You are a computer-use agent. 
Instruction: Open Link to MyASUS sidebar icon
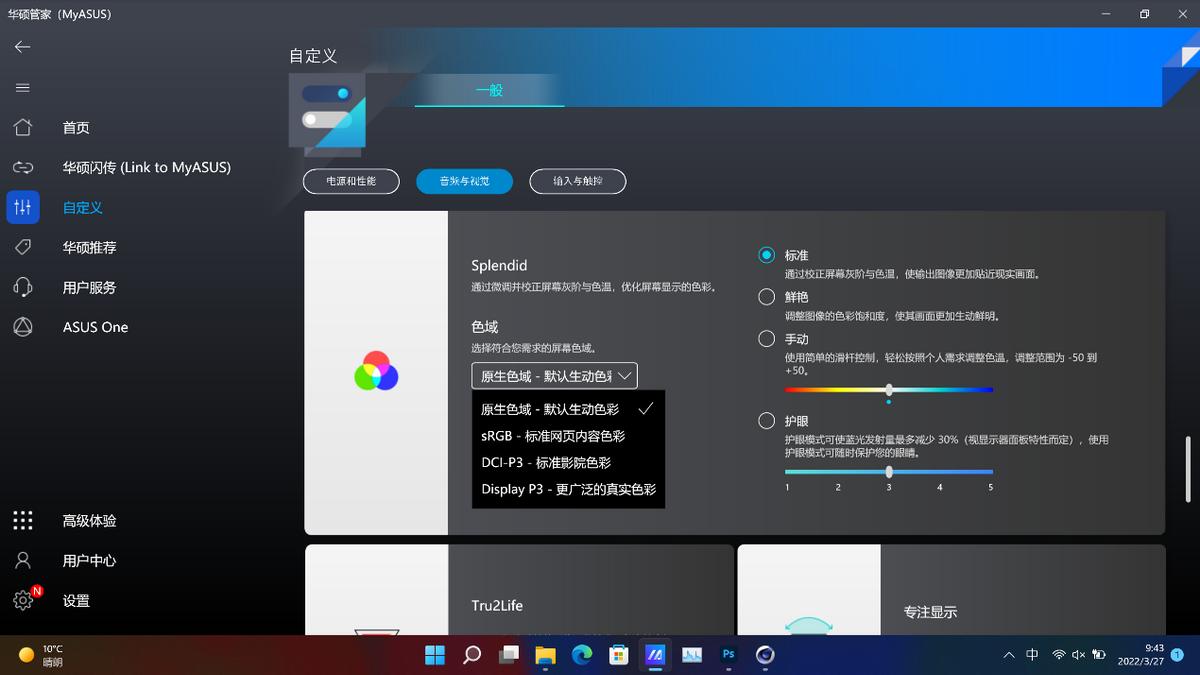22,168
